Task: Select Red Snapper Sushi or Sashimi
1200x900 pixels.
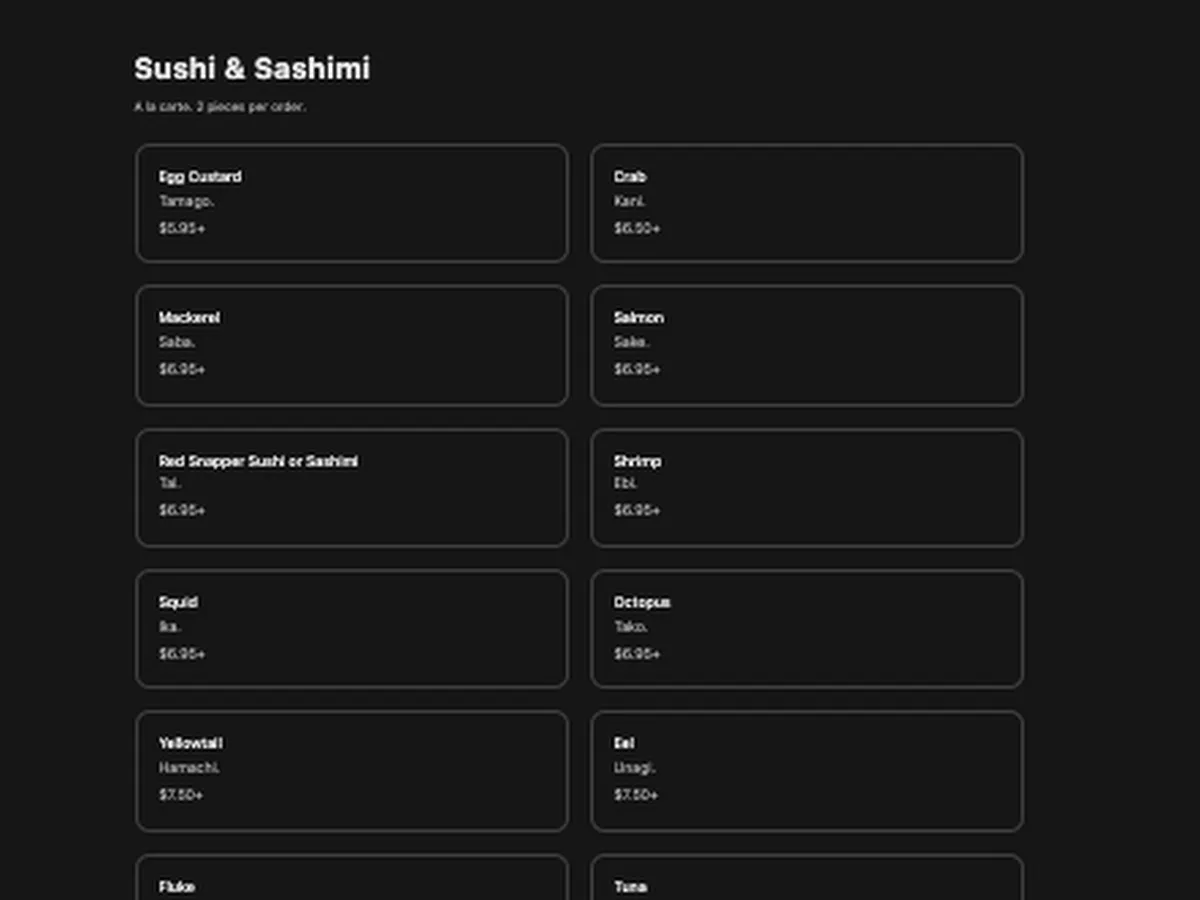Action: 351,488
